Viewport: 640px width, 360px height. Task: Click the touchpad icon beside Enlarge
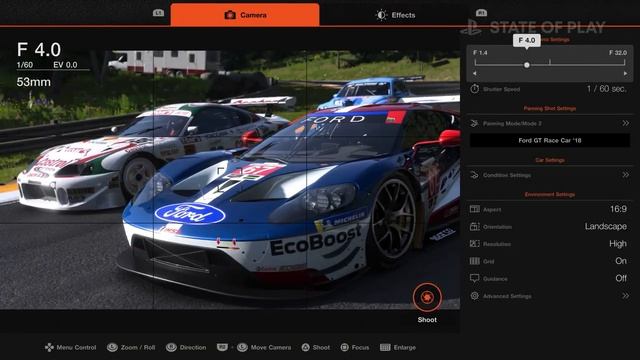(x=385, y=347)
